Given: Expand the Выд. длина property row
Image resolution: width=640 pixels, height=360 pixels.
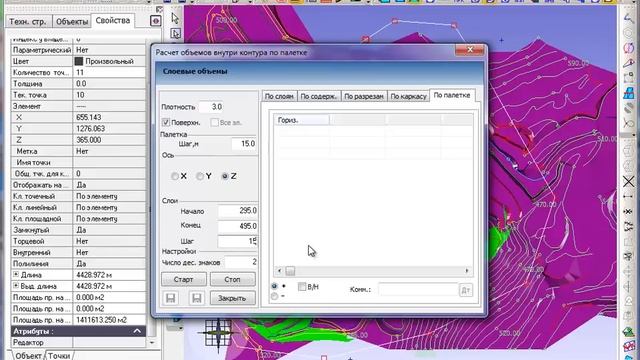Looking at the screenshot, I should [16, 285].
